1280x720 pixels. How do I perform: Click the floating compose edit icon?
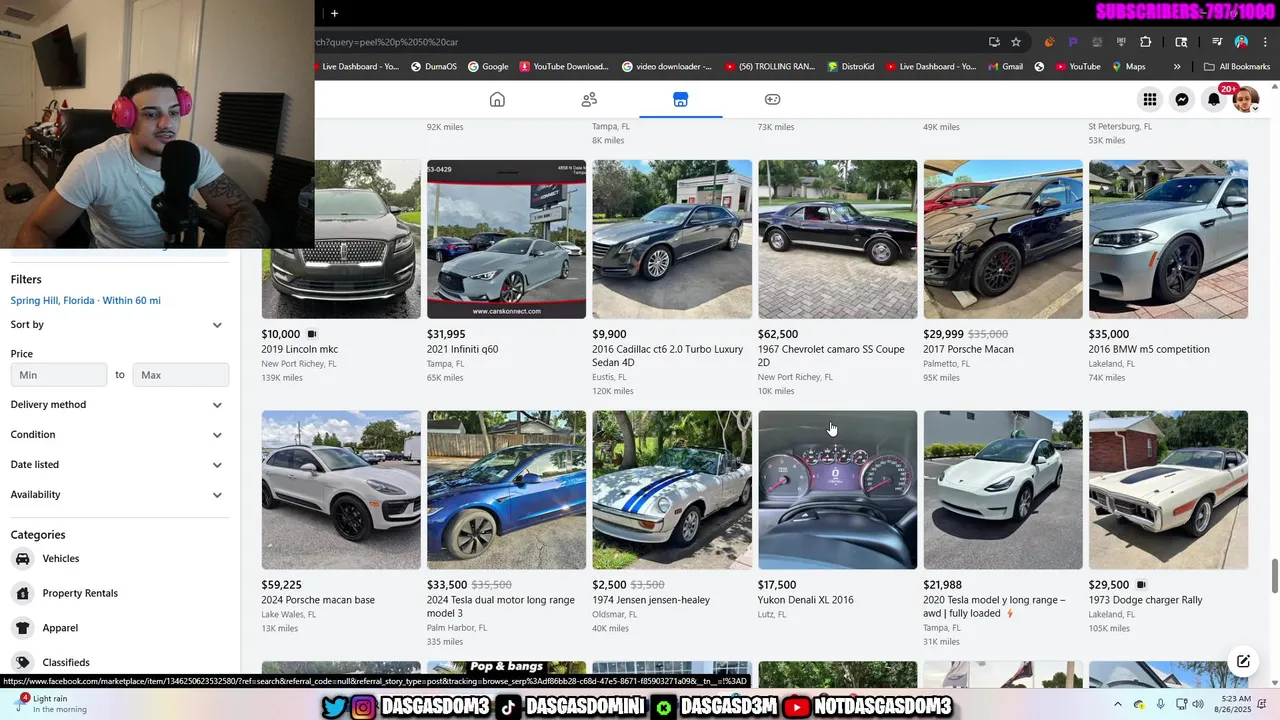tap(1243, 661)
